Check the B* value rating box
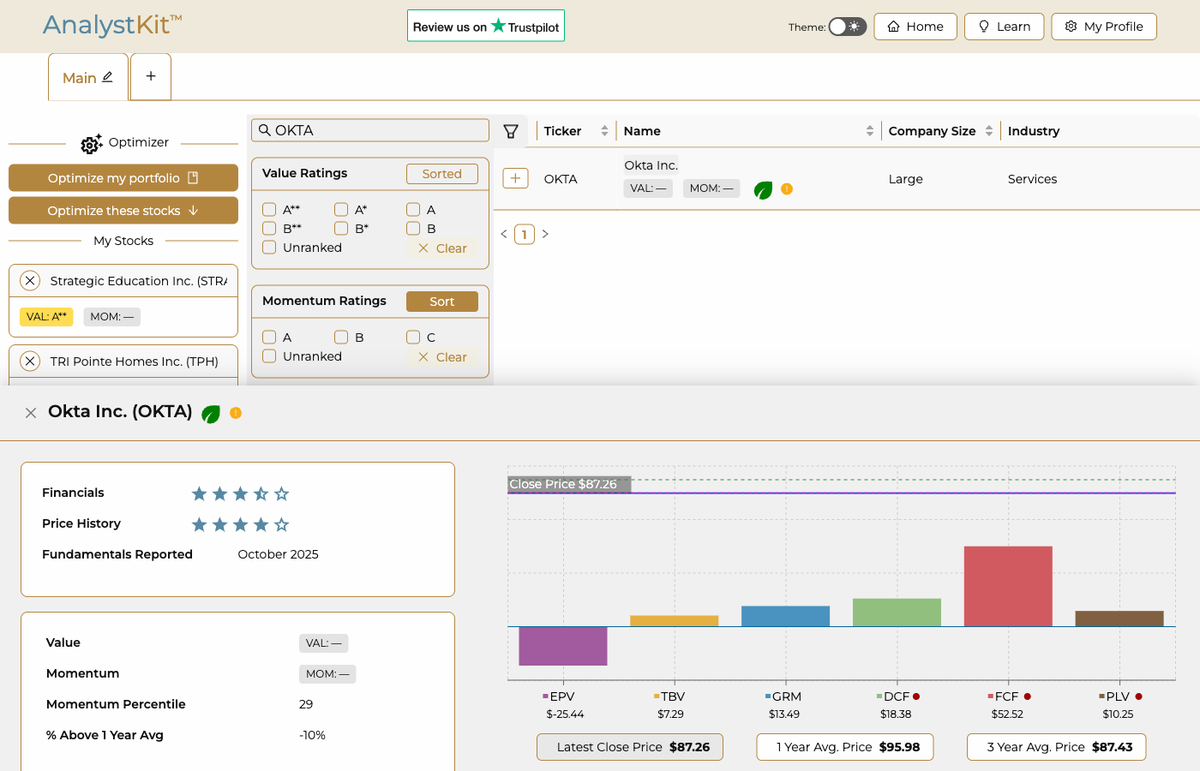The width and height of the screenshot is (1200, 771). pos(341,228)
